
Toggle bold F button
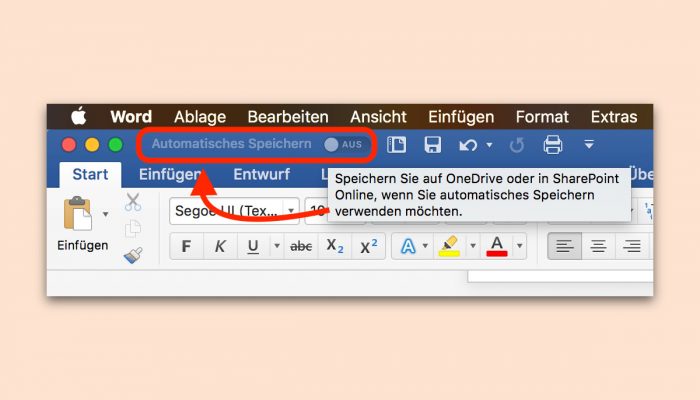[x=186, y=246]
